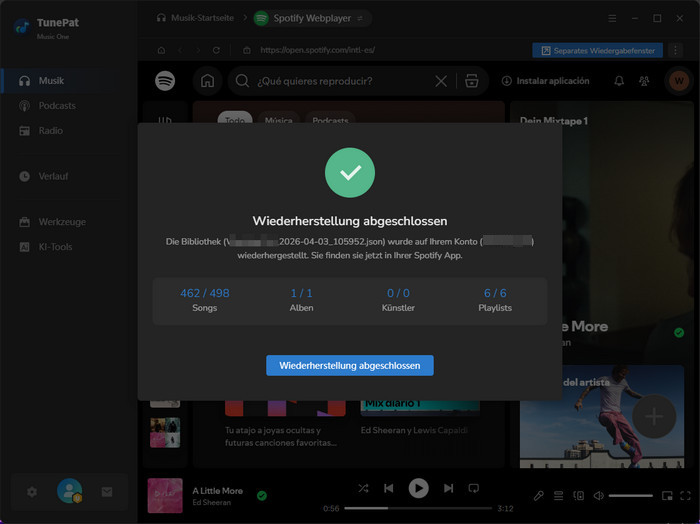Open the Podcasts section in the sidebar
The image size is (700, 524).
pos(69,106)
